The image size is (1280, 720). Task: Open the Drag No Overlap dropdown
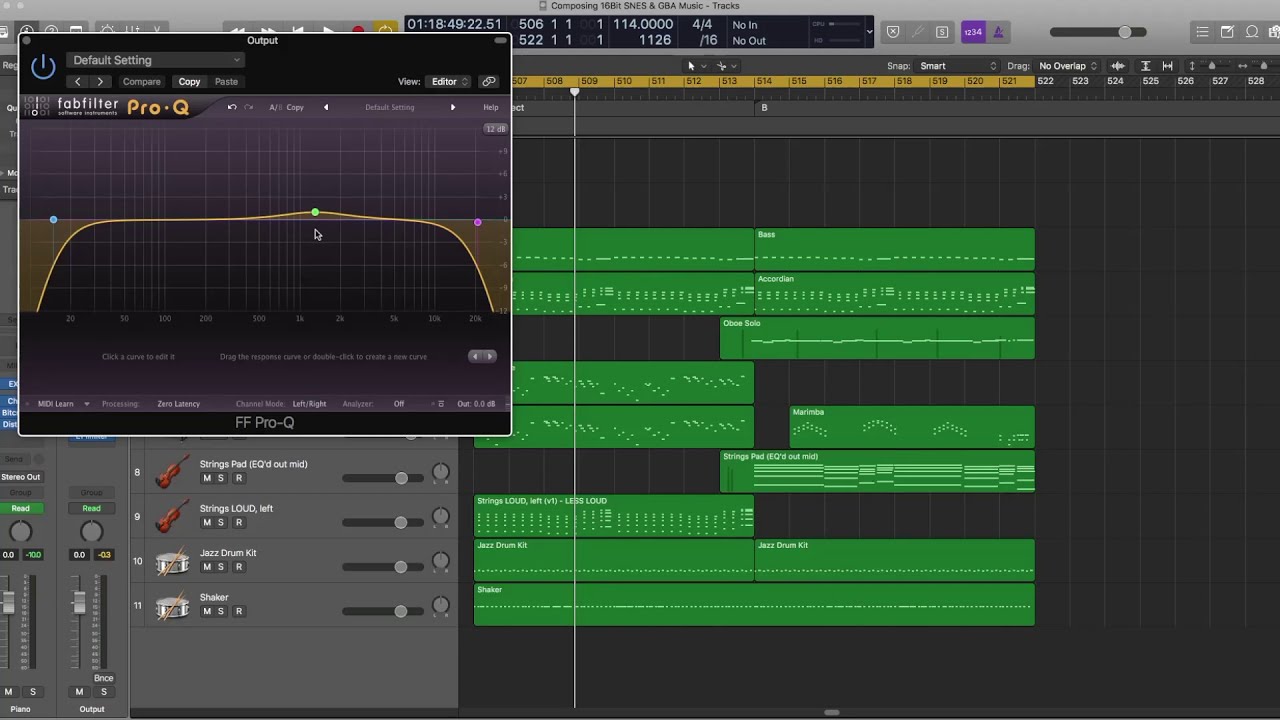click(1067, 66)
